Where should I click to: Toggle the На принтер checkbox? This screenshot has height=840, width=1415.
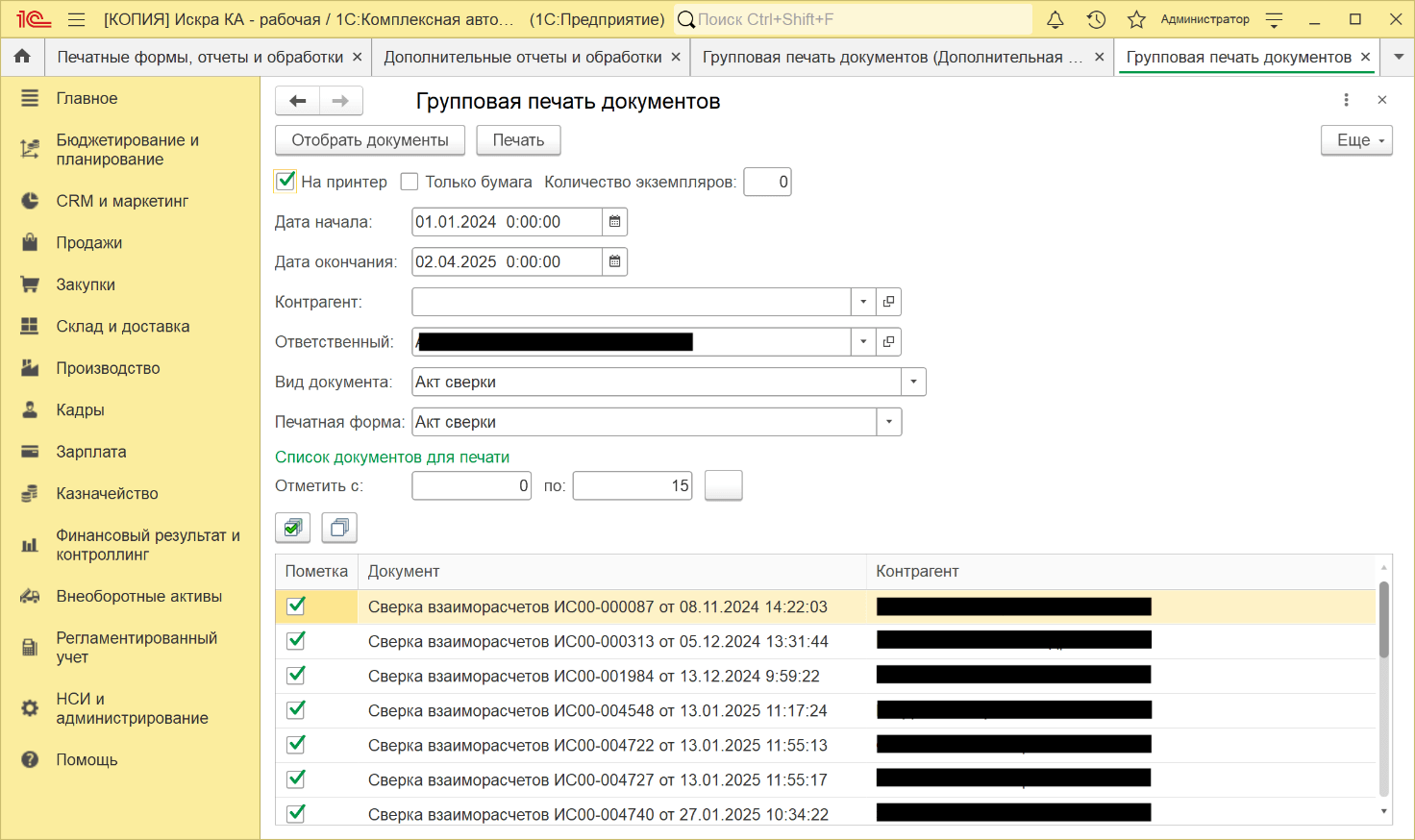click(x=285, y=181)
